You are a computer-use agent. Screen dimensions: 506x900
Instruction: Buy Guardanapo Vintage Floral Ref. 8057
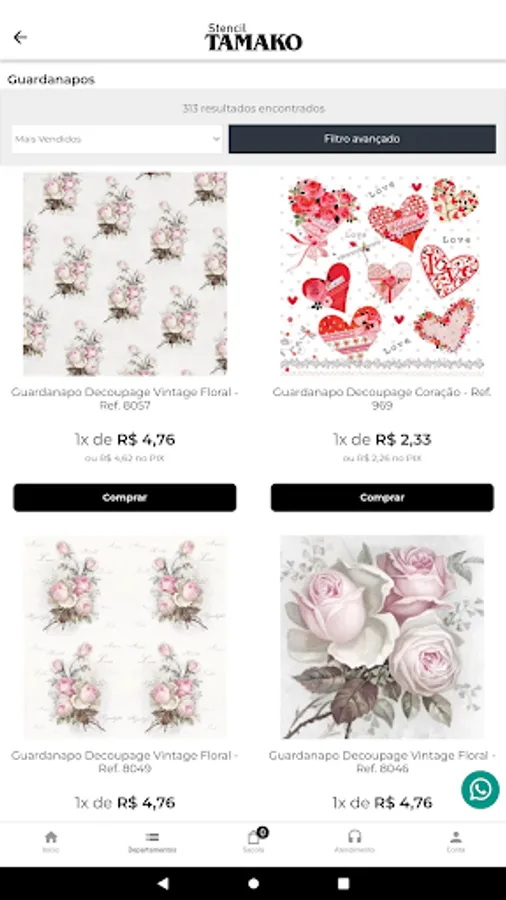click(x=124, y=498)
